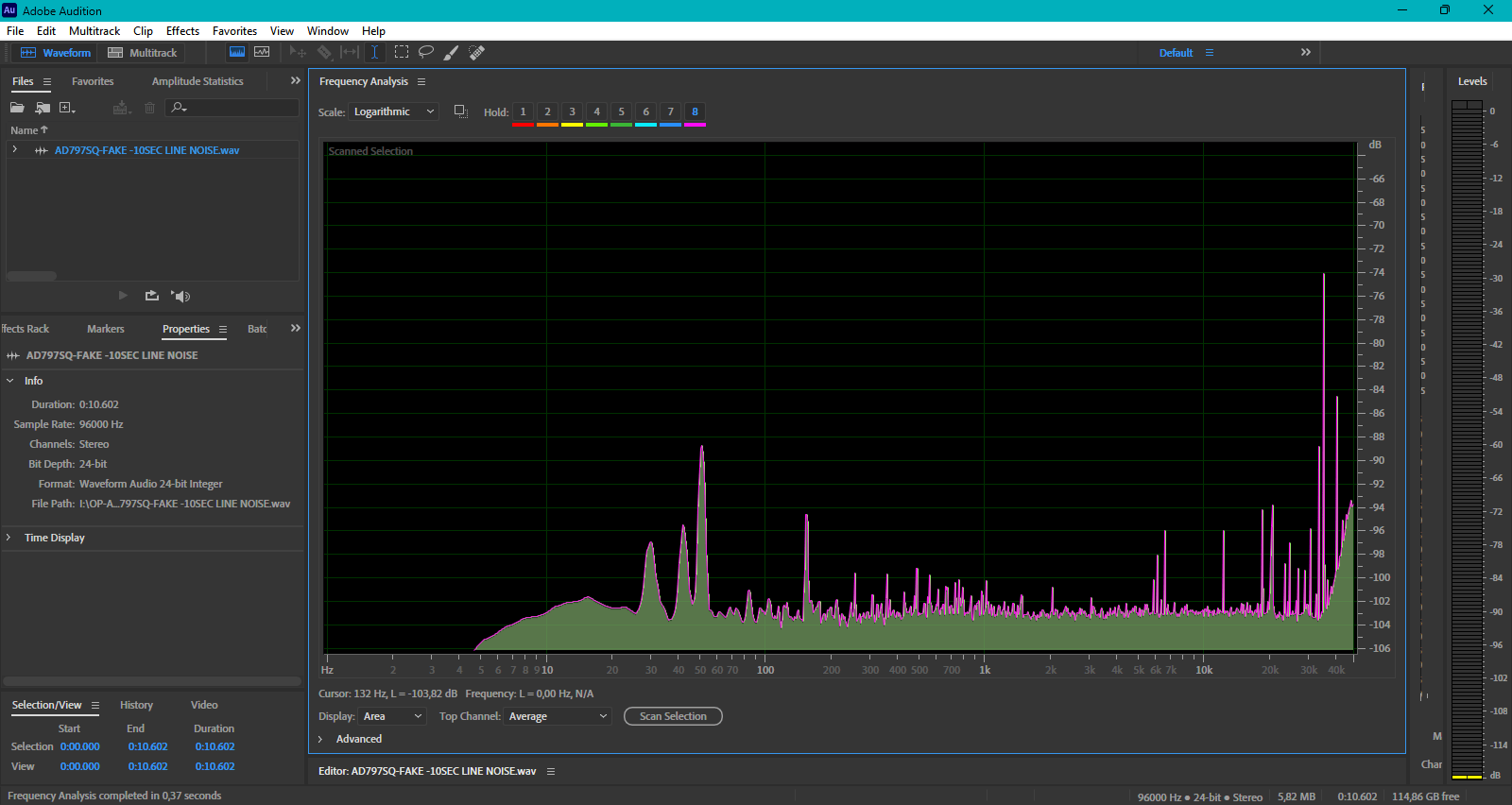Show more workspaces chevron
The height and width of the screenshot is (805, 1512).
(x=1305, y=52)
